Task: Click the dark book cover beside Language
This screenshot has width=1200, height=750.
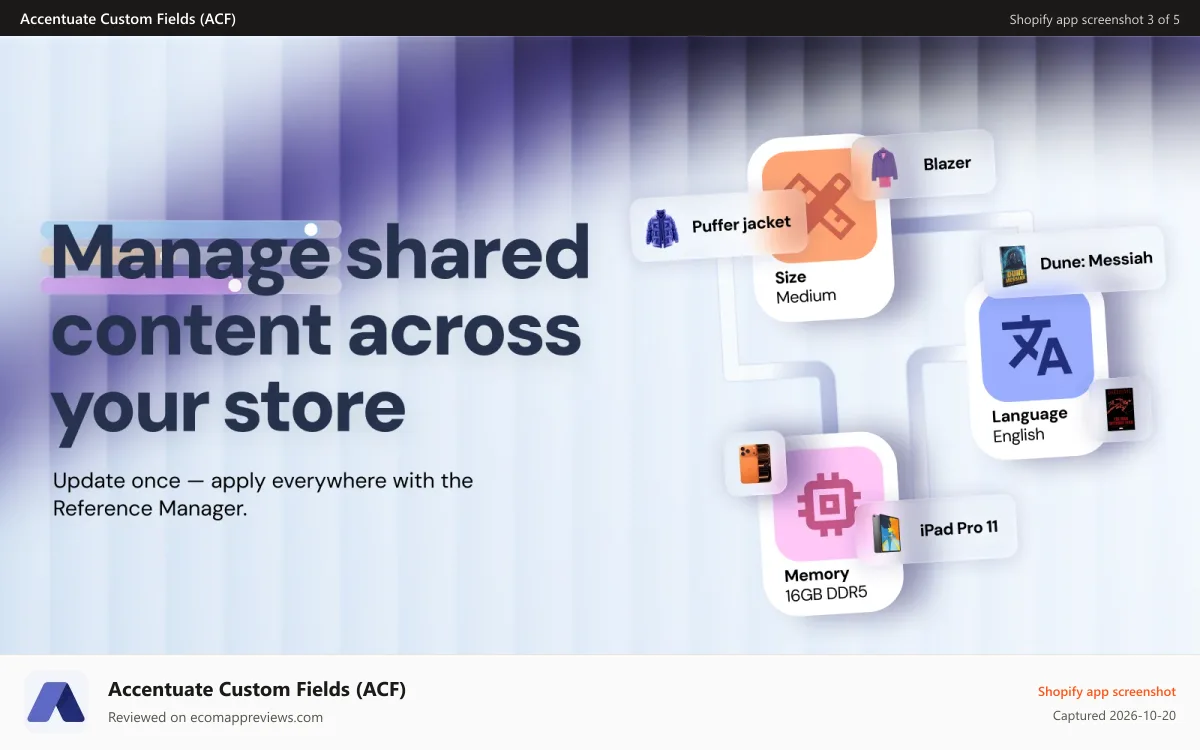Action: coord(1120,409)
